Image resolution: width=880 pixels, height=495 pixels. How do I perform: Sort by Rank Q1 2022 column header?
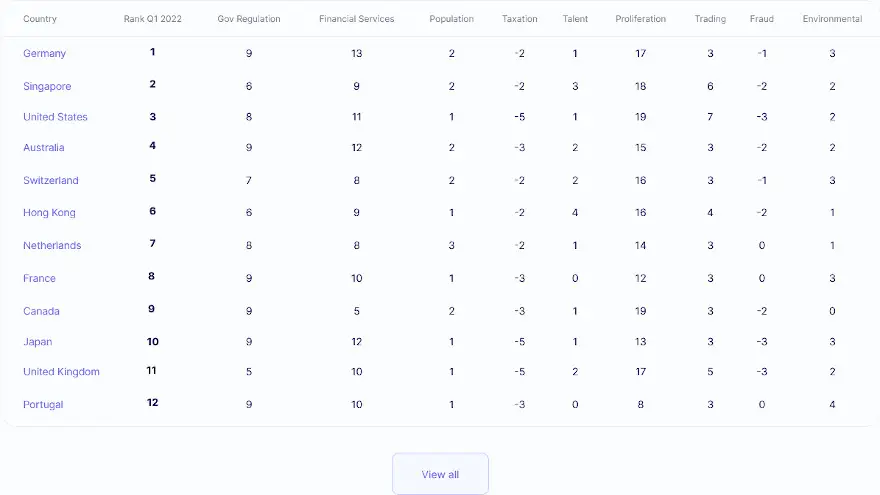pos(153,19)
